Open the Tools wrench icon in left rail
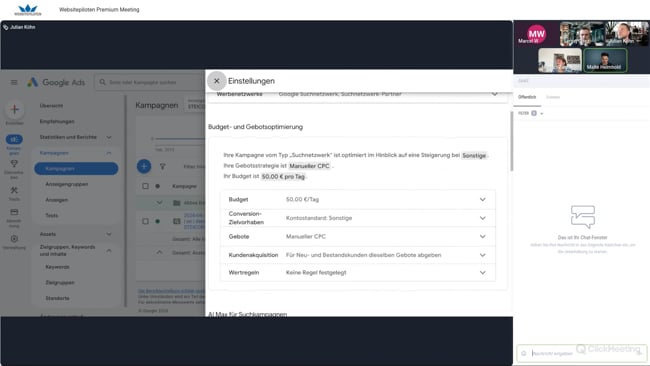Image resolution: width=650 pixels, height=366 pixels. coord(14,190)
